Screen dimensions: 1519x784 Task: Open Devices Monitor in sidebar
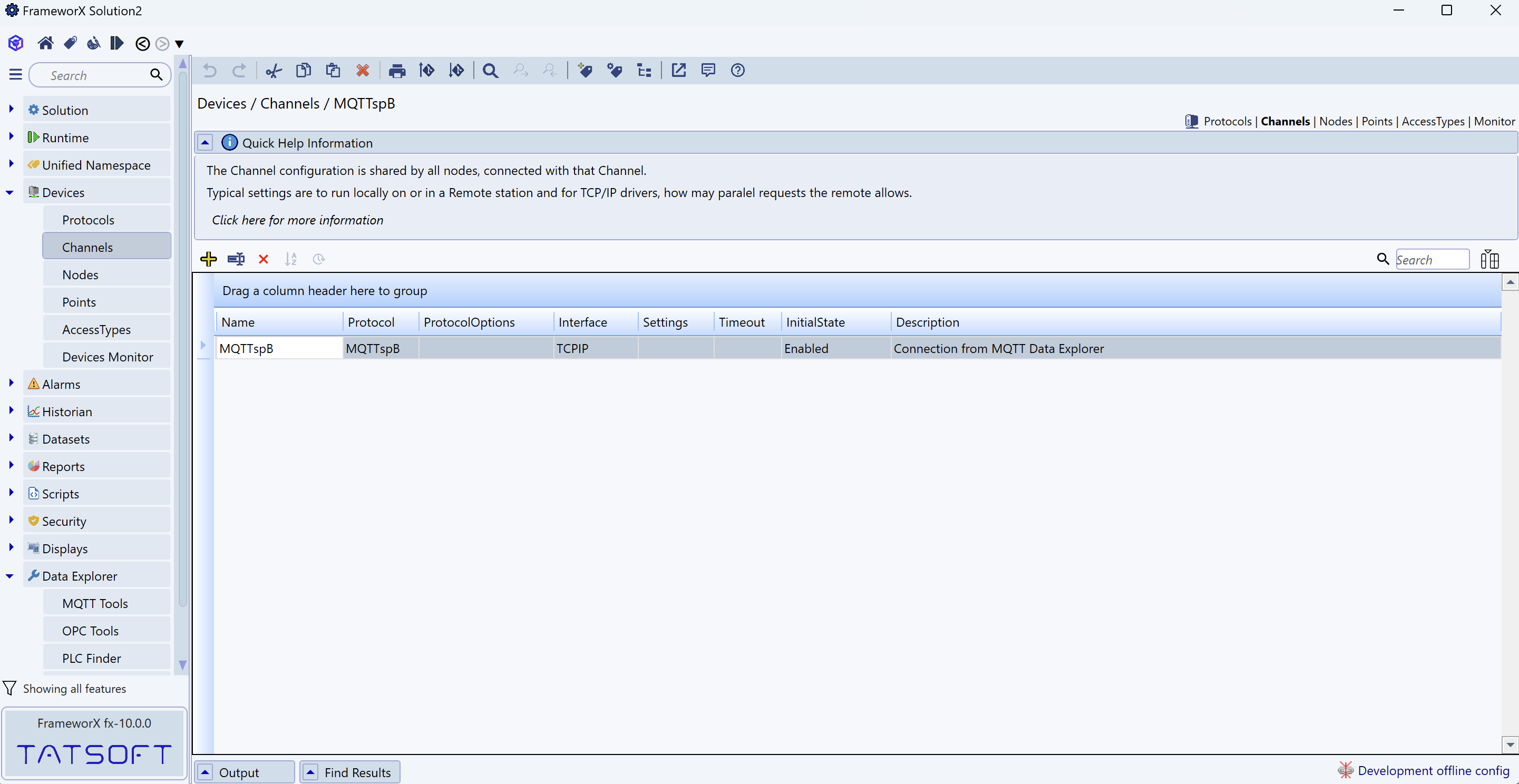(107, 357)
